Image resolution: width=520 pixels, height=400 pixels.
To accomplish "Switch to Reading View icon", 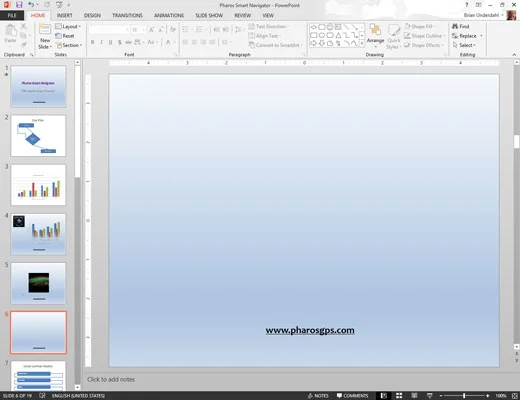I will pyautogui.click(x=414, y=396).
